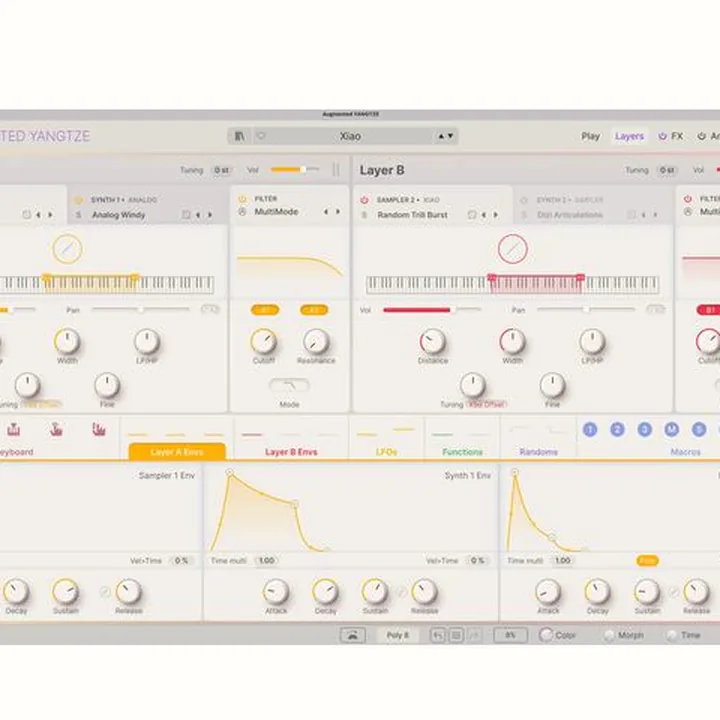Enable the Synth 2 engine power button
Image resolution: width=720 pixels, height=720 pixels.
click(524, 200)
